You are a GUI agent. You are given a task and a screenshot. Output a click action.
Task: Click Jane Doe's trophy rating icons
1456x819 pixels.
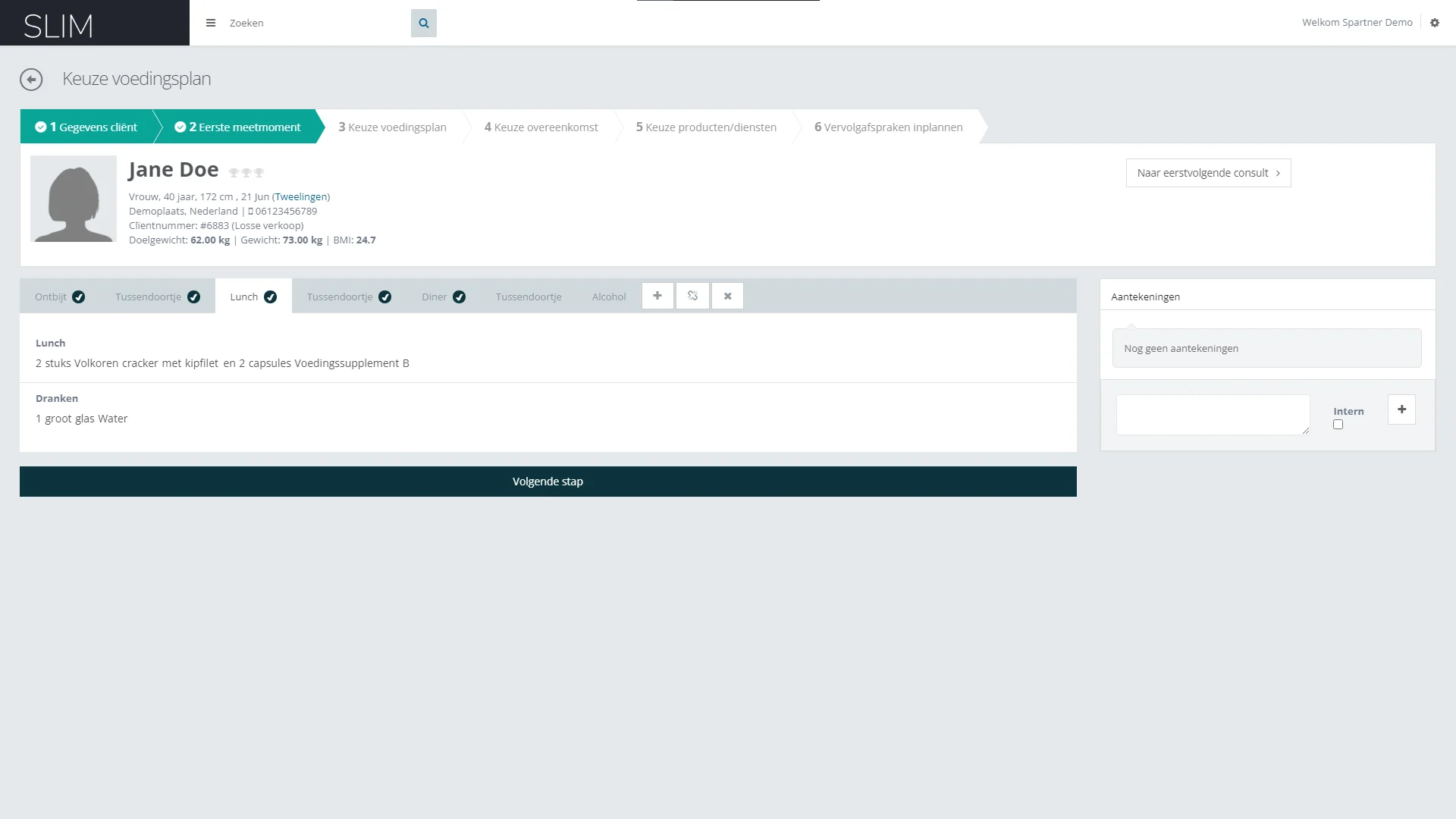click(x=246, y=173)
